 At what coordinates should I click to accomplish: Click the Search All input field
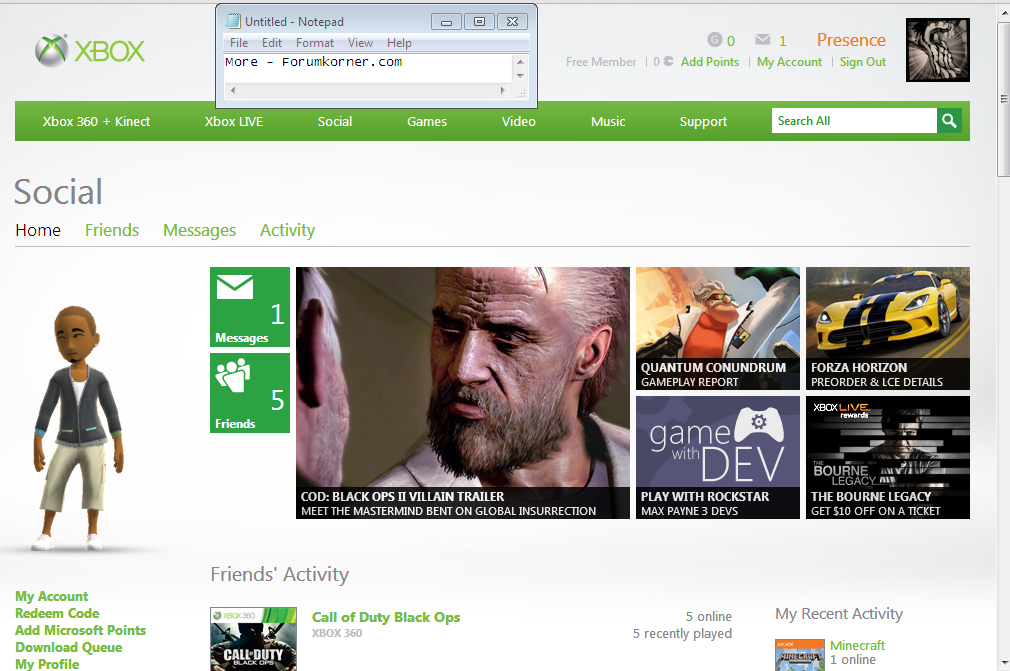854,120
